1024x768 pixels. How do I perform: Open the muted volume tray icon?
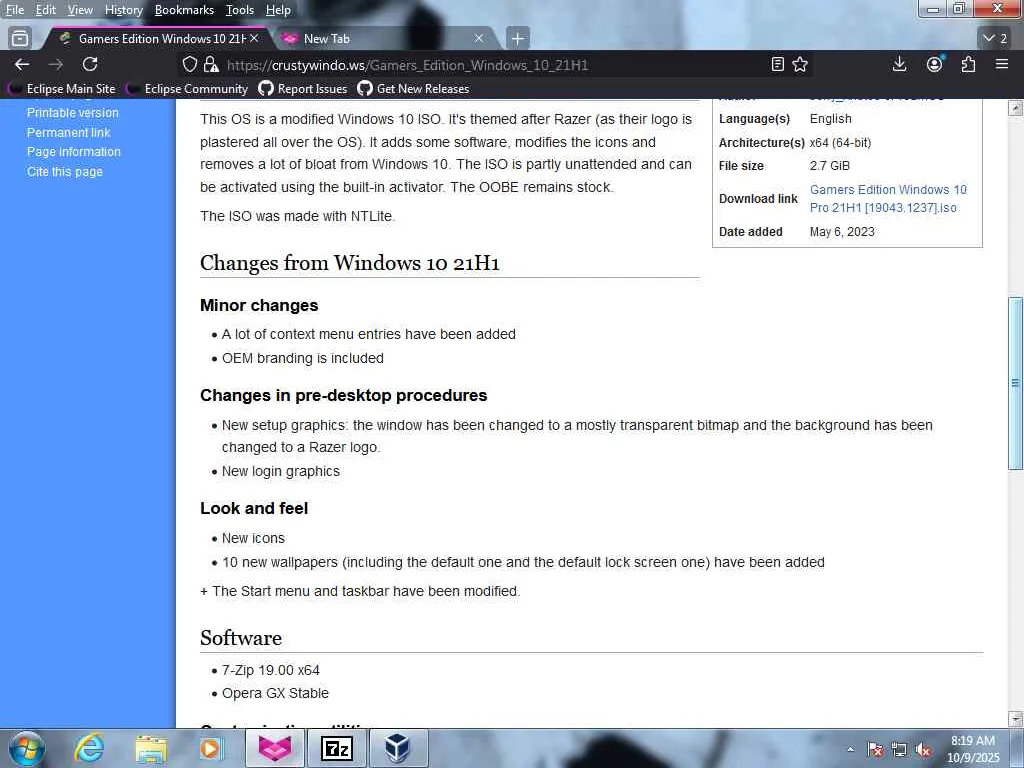tap(923, 750)
